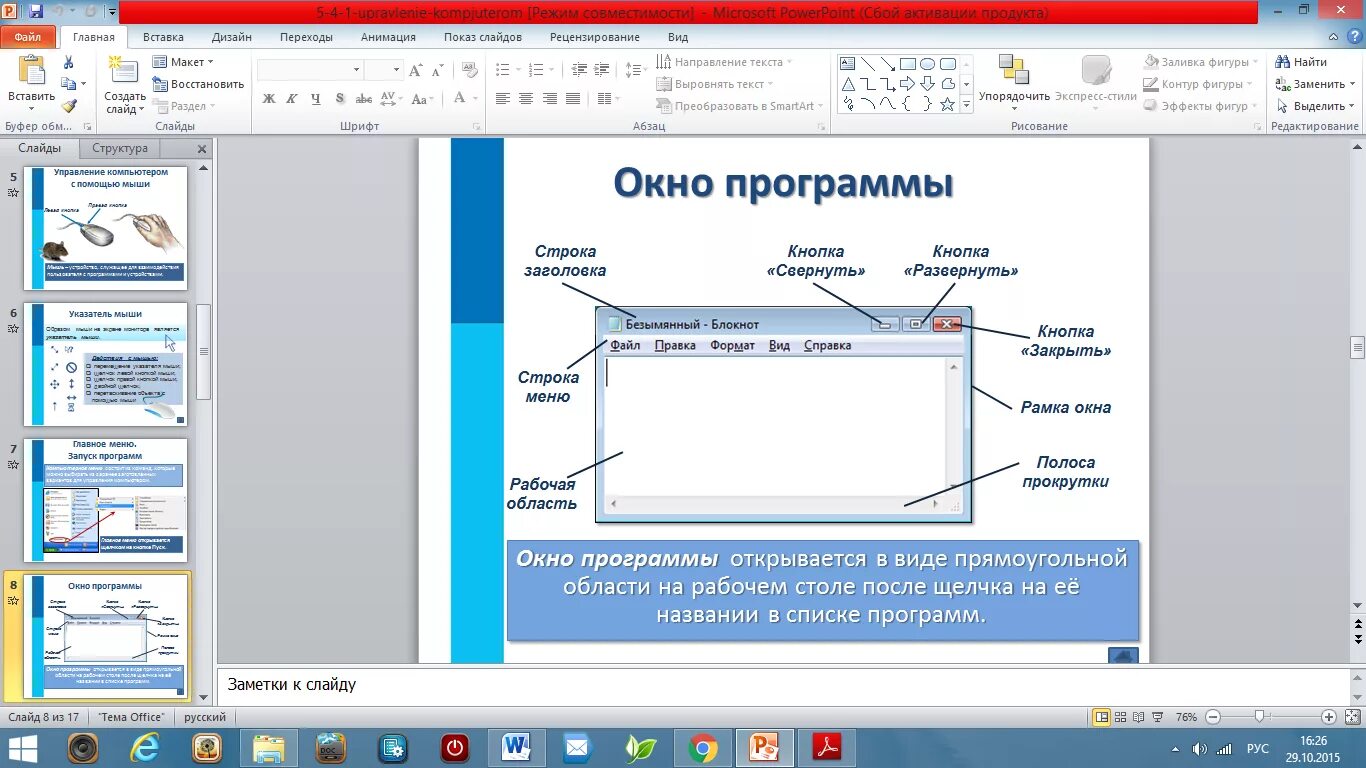
Task: Select the rectangle shape in gallery
Action: coord(908,64)
